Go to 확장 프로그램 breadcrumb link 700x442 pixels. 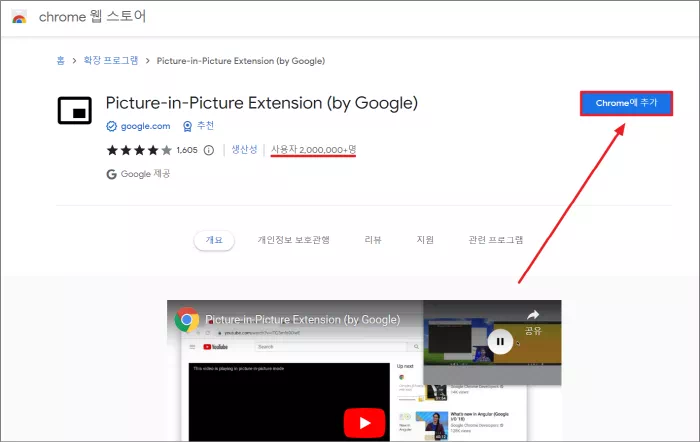click(111, 60)
